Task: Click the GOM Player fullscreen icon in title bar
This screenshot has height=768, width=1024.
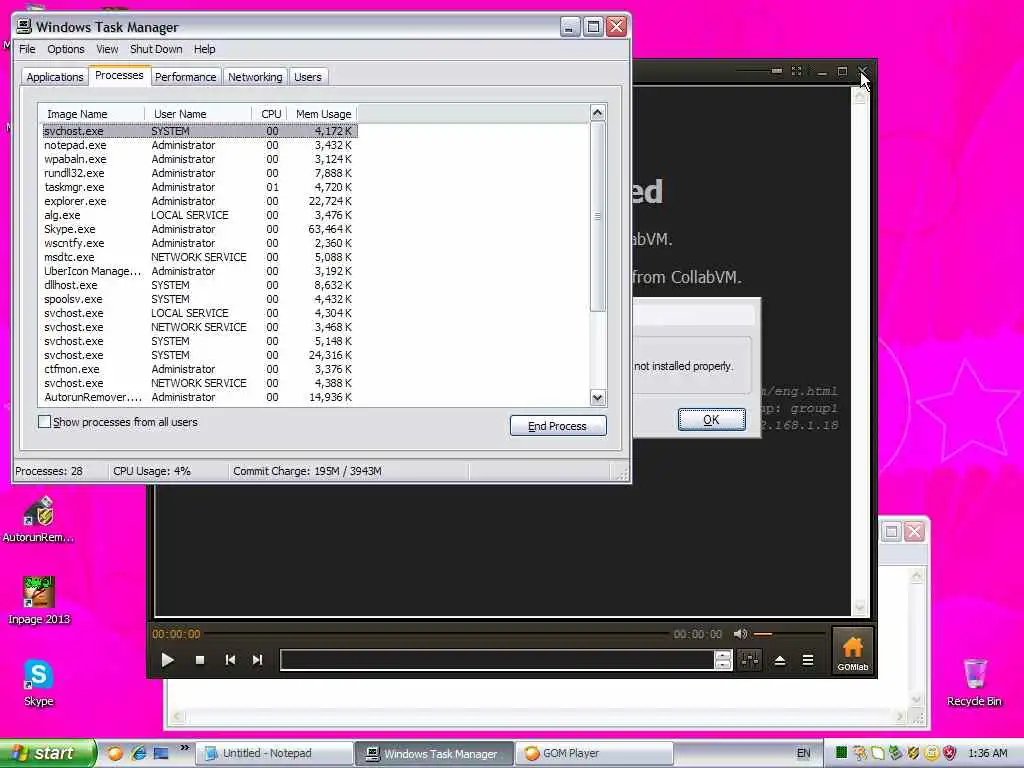Action: pyautogui.click(x=797, y=71)
